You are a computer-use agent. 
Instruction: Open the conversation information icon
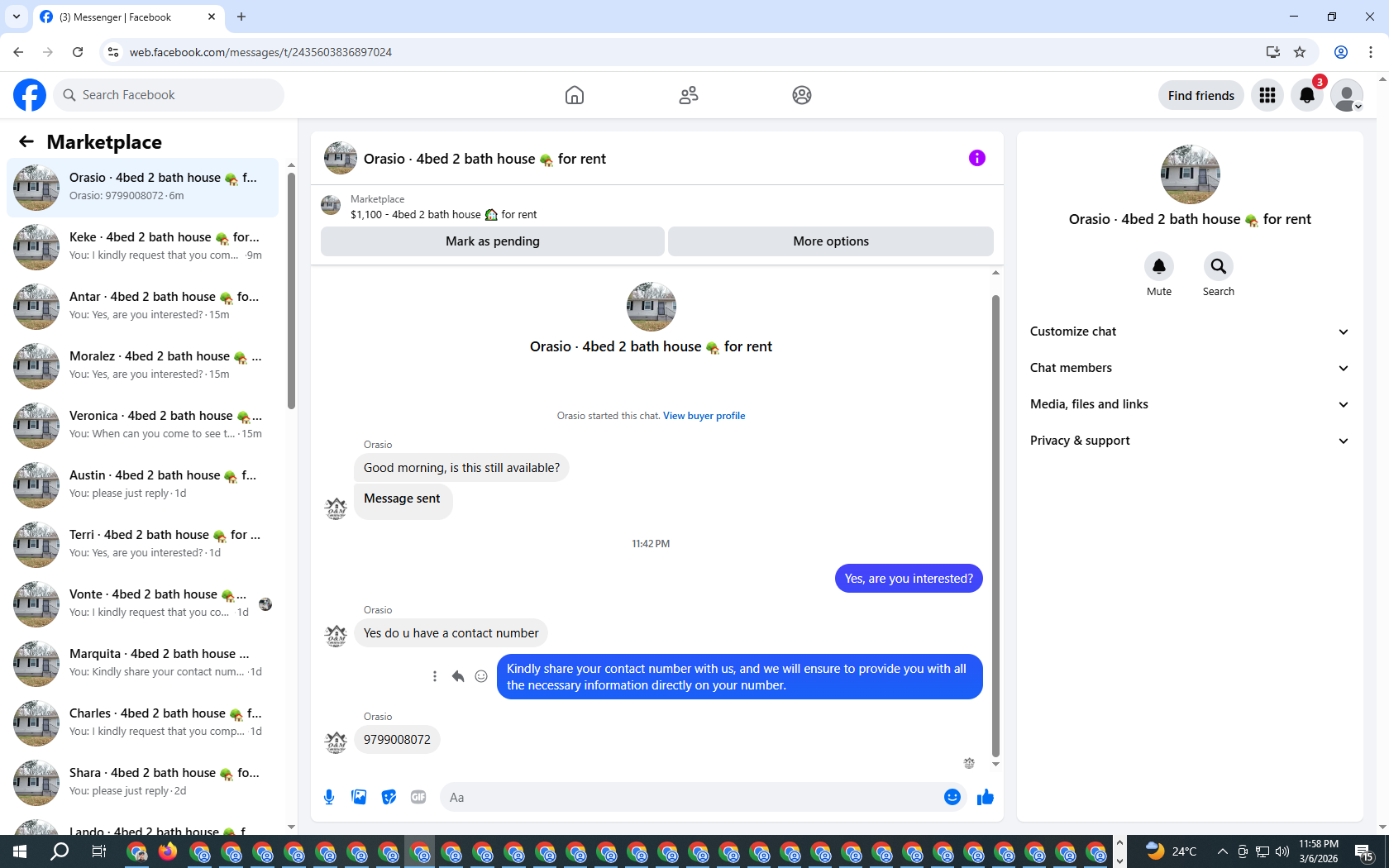977,158
